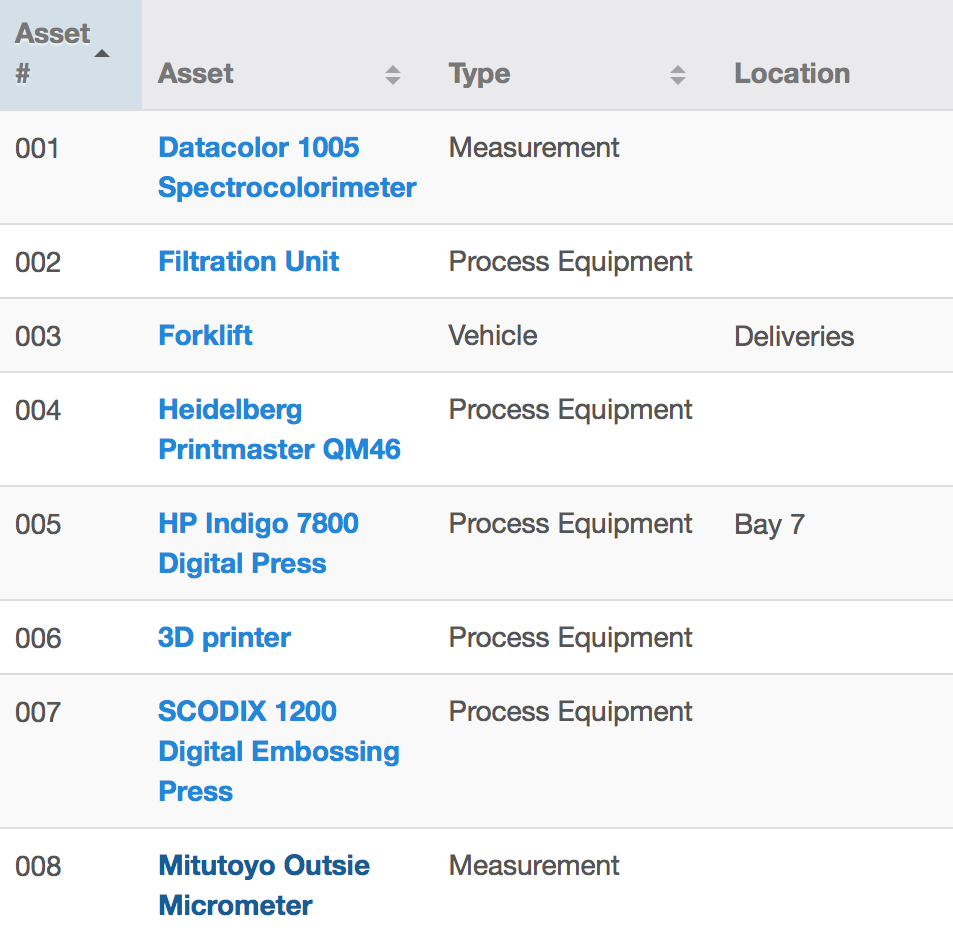Open Datacolor 1005 Spectrocolorimeter asset
Viewport: 953px width, 937px height.
click(287, 167)
